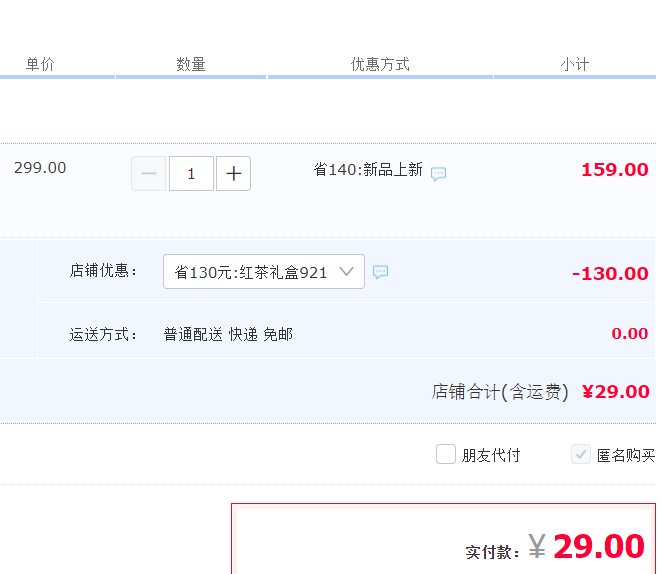
Task: Select the 单价 column header
Action: pyautogui.click(x=40, y=64)
